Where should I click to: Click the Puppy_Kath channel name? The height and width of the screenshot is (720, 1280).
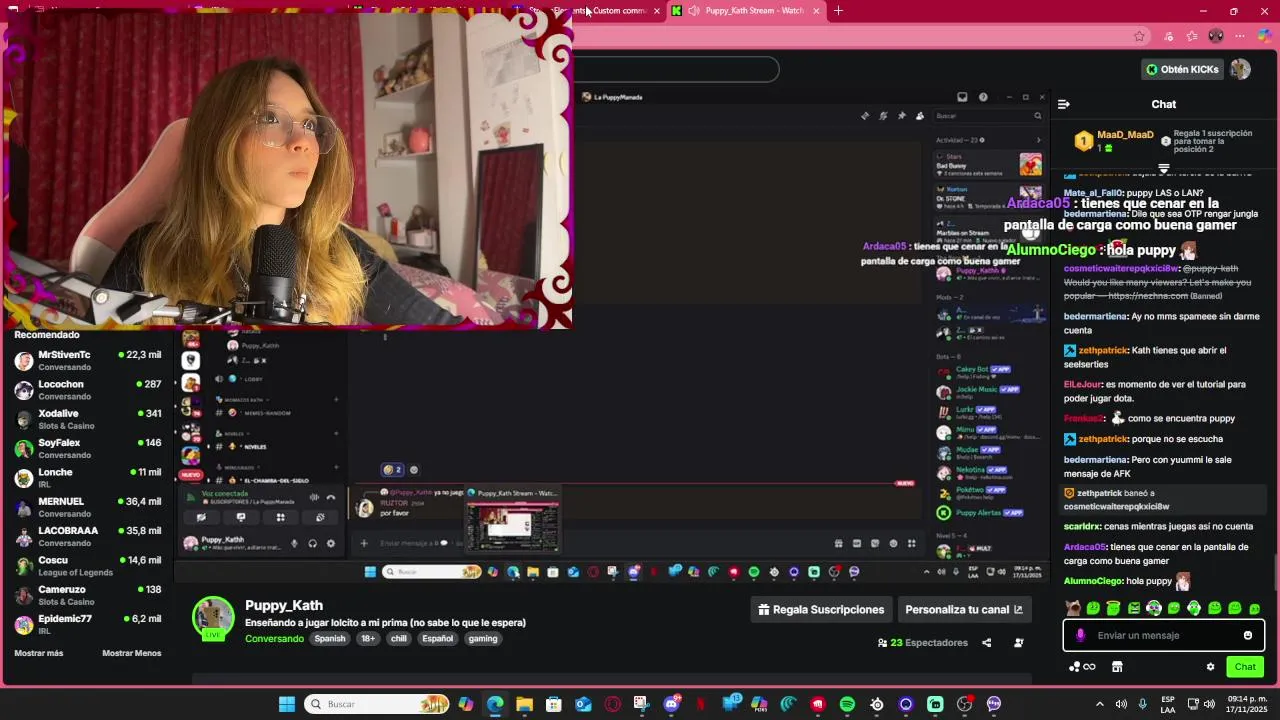click(284, 606)
